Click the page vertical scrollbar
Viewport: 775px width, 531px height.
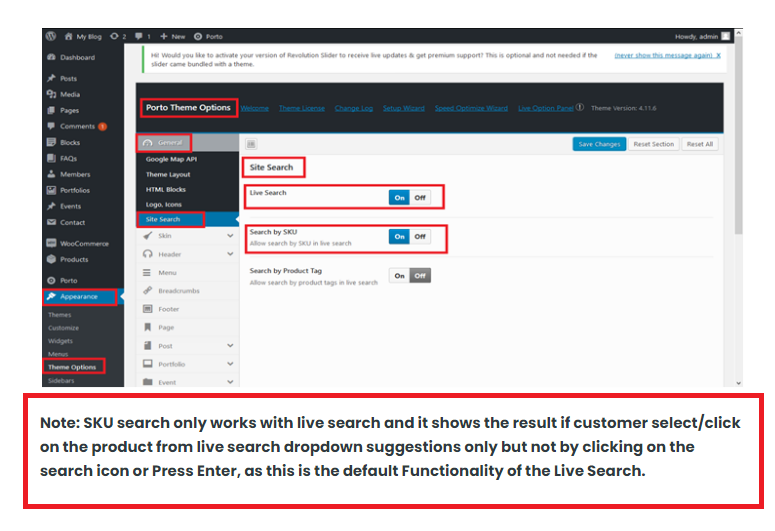[738, 136]
